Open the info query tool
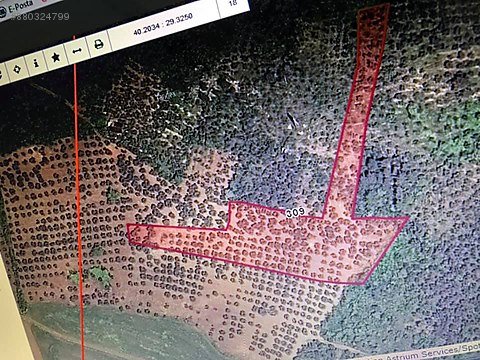 pyautogui.click(x=36, y=62)
